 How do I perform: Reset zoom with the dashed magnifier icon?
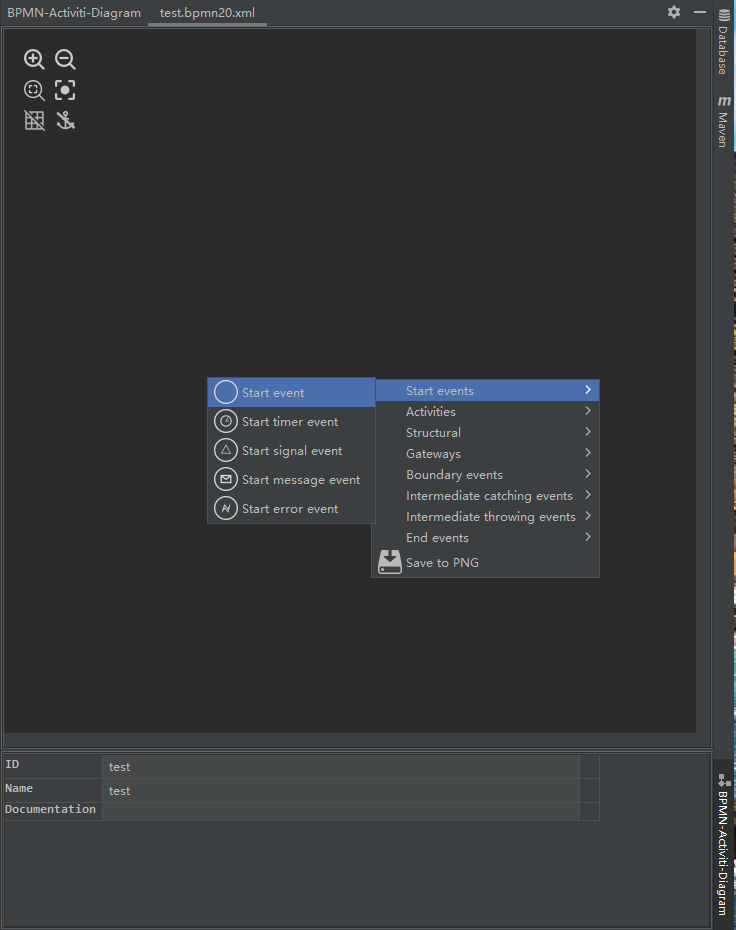[x=34, y=90]
